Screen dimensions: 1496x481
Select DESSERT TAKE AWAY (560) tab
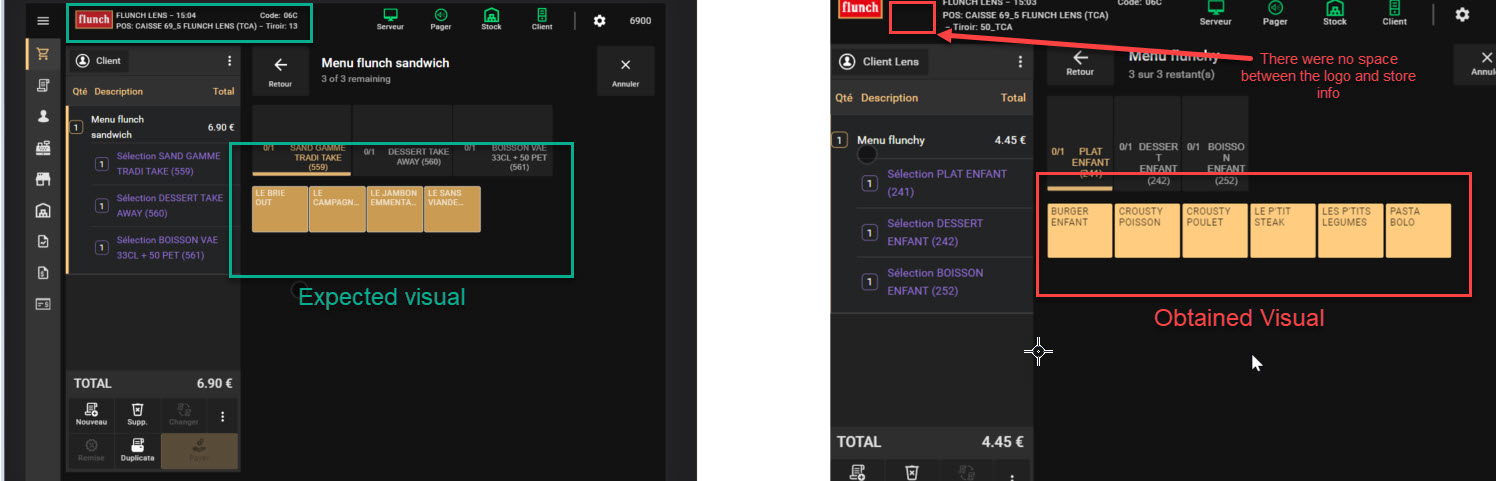(402, 141)
